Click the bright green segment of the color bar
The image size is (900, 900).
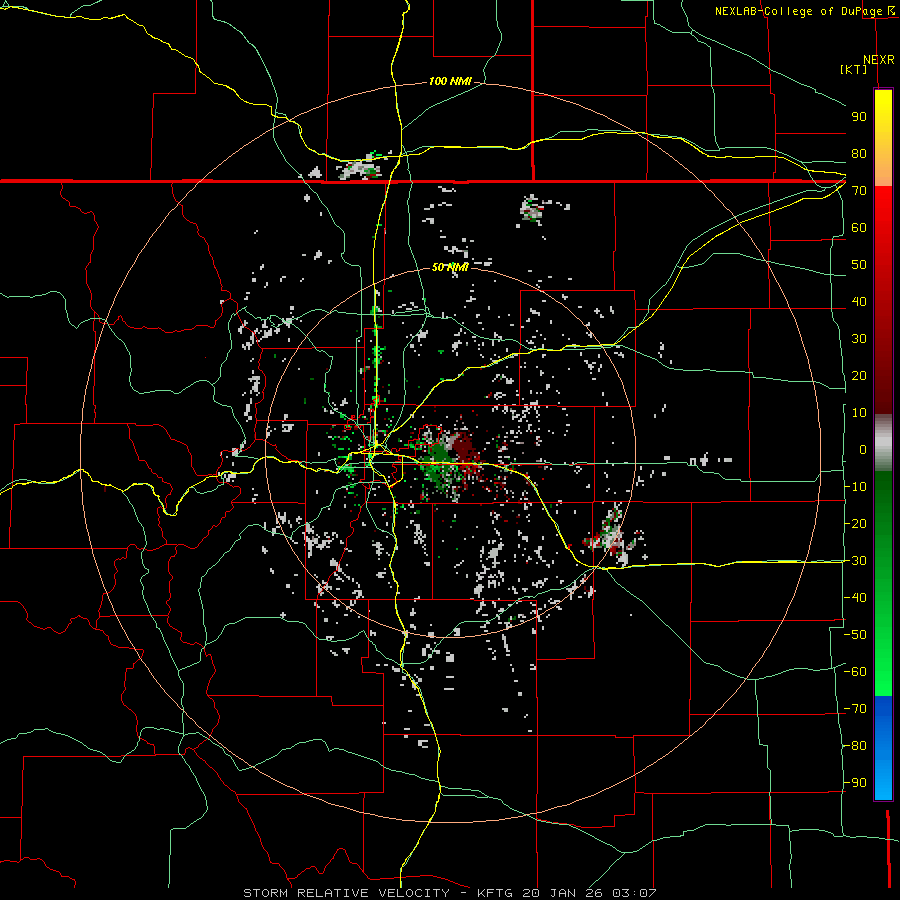[883, 660]
